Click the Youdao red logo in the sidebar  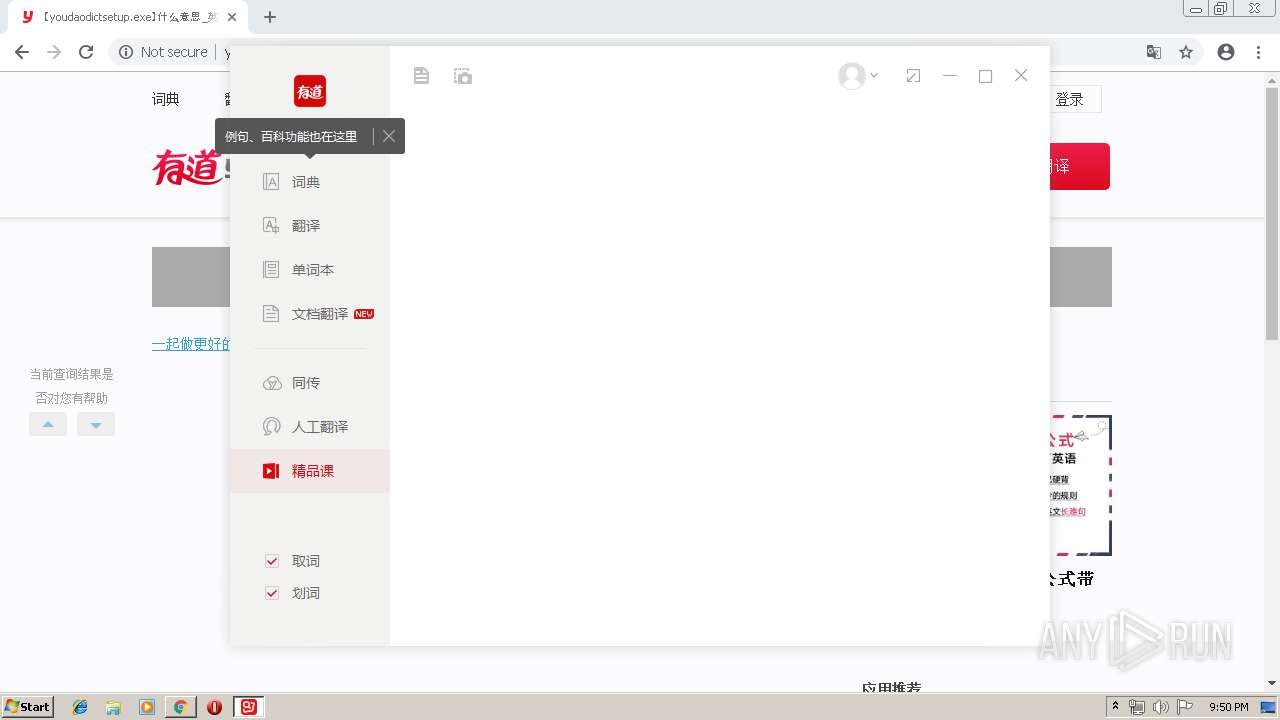pos(310,91)
